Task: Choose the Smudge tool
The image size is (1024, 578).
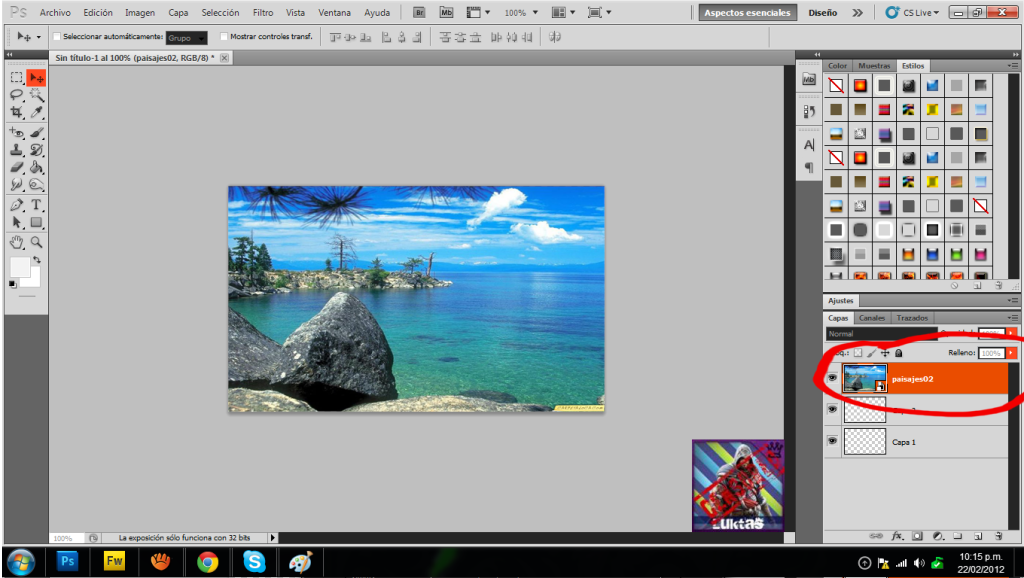Action: click(x=17, y=185)
